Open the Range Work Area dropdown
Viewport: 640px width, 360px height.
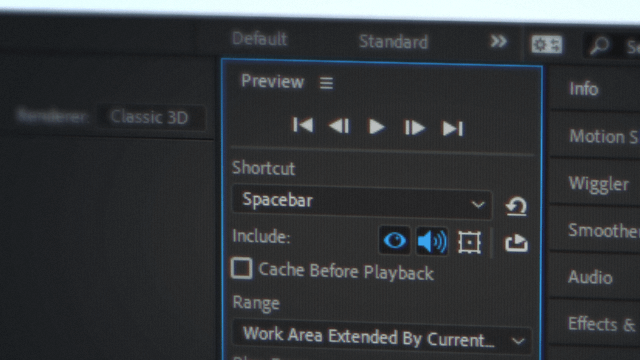pyautogui.click(x=382, y=337)
